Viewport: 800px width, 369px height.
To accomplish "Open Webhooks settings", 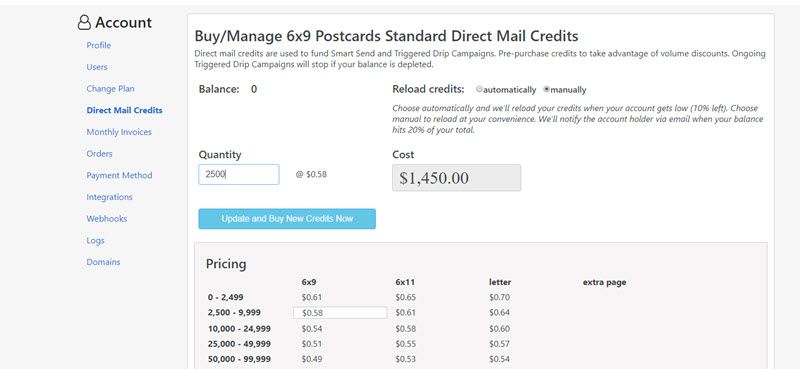I will 107,218.
